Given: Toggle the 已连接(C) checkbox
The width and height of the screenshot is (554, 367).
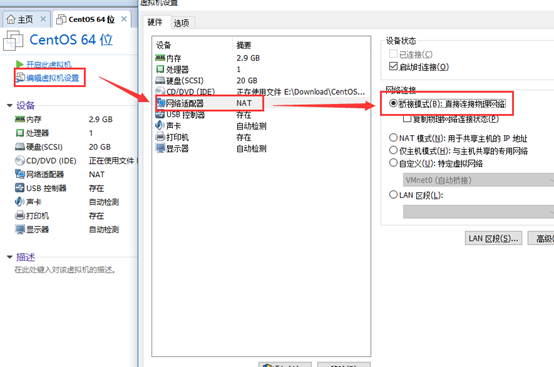Looking at the screenshot, I should (393, 54).
